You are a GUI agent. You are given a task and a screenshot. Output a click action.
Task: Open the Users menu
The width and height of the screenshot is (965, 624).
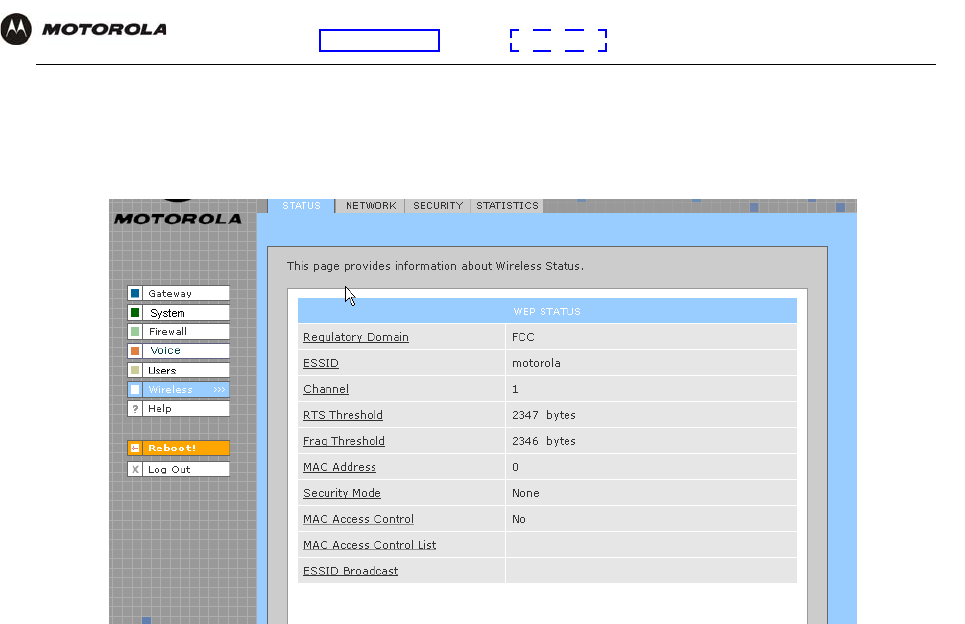(x=178, y=370)
